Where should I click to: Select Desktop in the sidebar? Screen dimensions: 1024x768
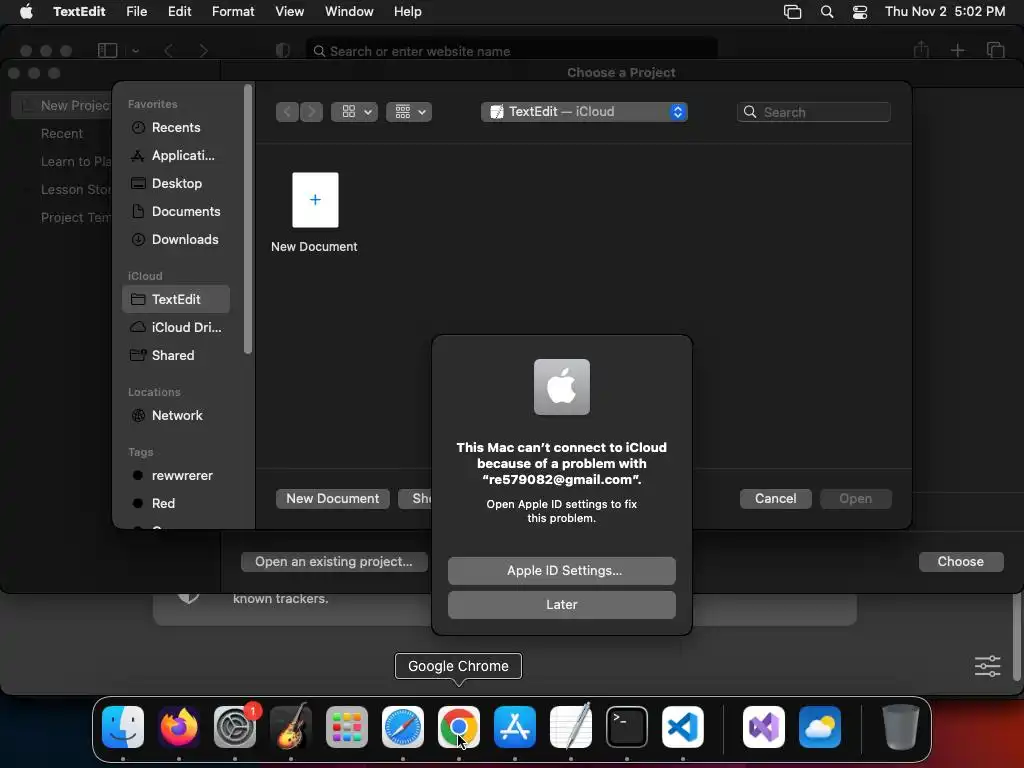click(x=176, y=184)
